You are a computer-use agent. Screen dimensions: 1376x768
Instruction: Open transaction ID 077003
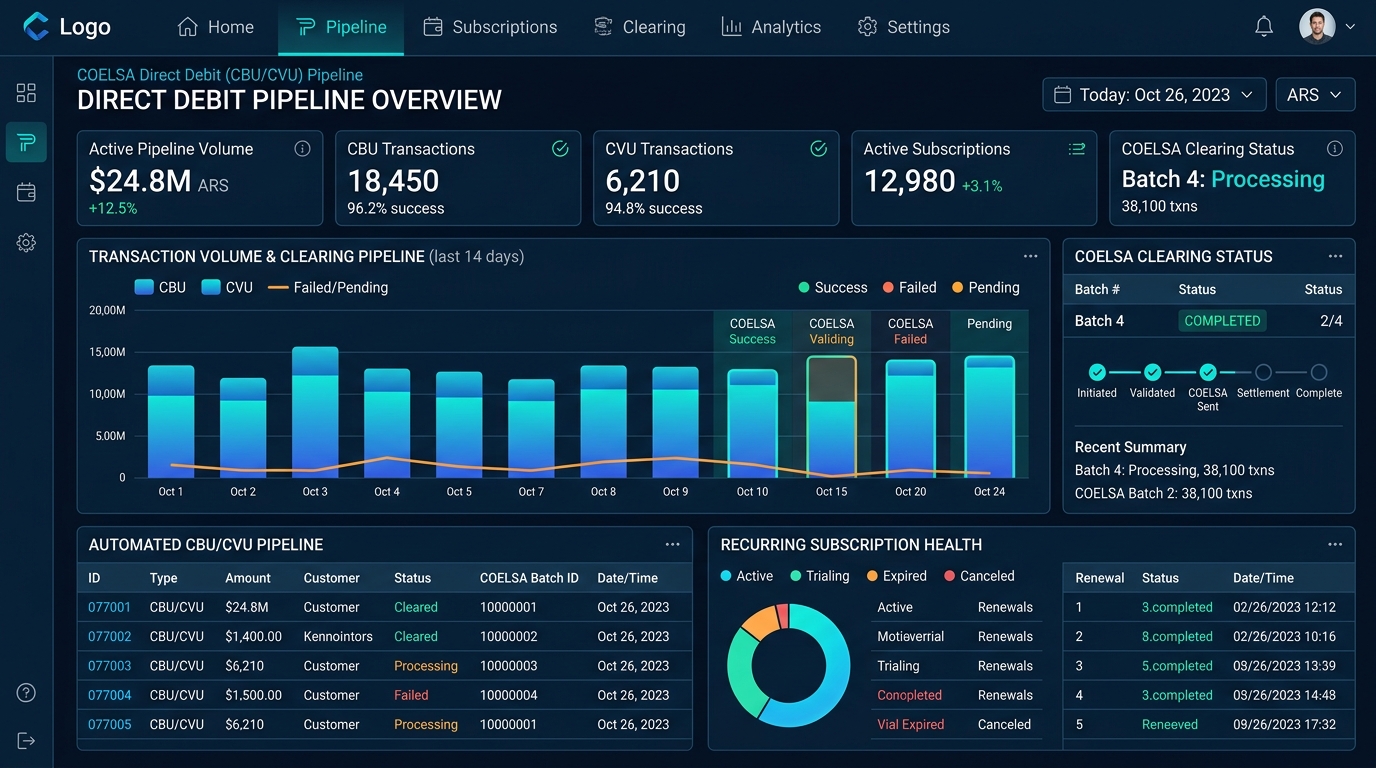point(109,666)
